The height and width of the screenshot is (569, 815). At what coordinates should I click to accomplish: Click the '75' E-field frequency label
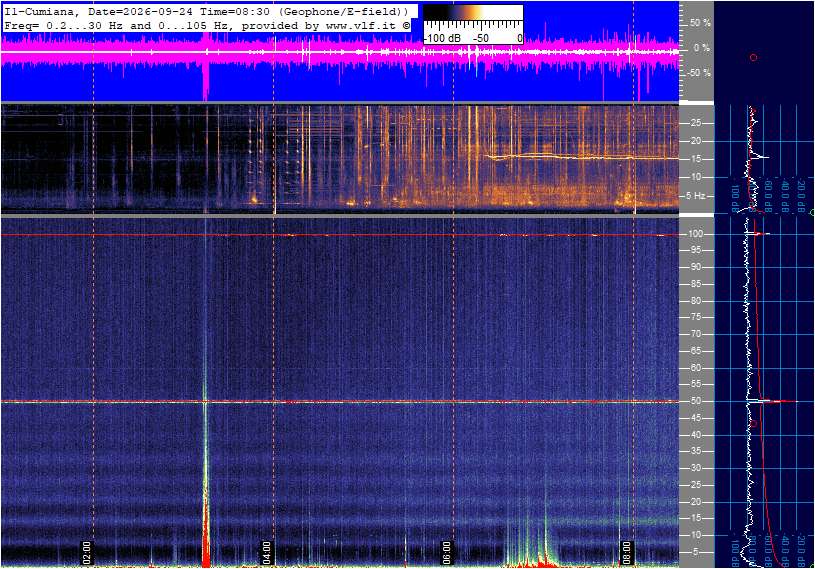(x=695, y=317)
